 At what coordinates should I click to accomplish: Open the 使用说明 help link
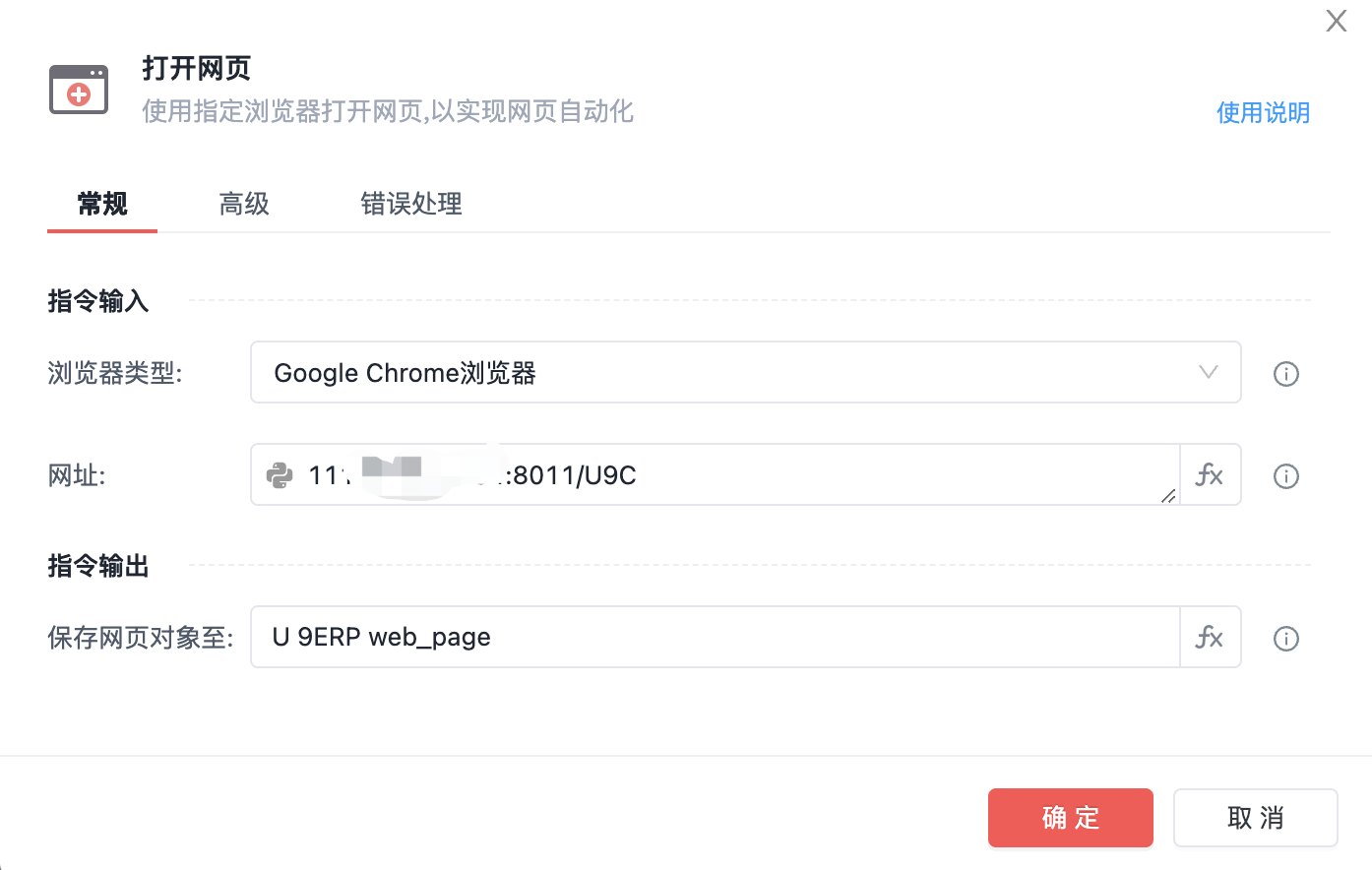(1263, 112)
